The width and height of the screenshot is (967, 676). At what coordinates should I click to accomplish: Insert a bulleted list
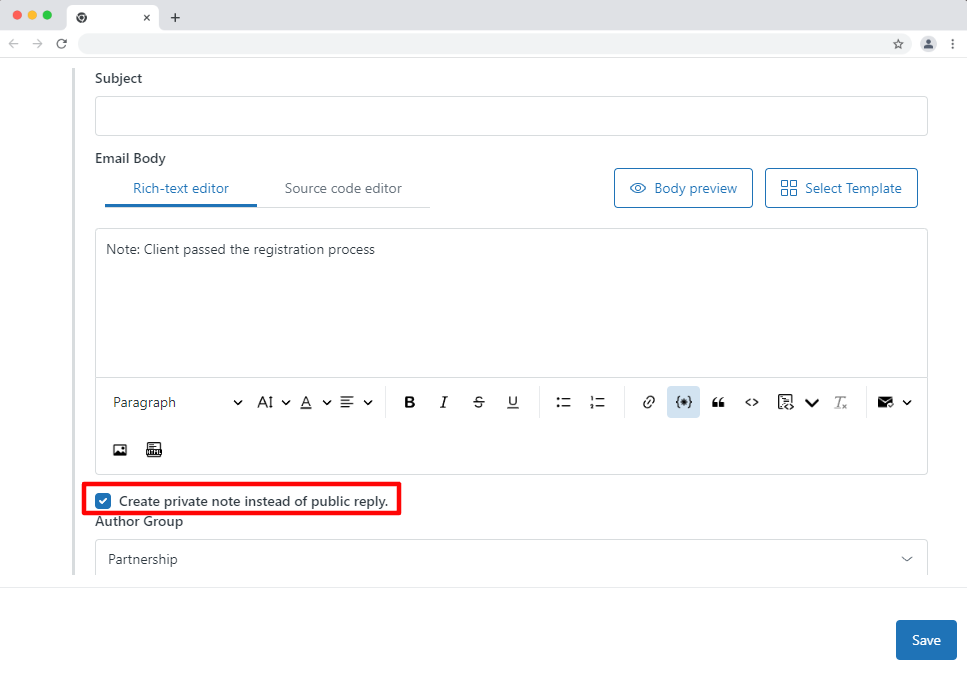click(x=563, y=402)
